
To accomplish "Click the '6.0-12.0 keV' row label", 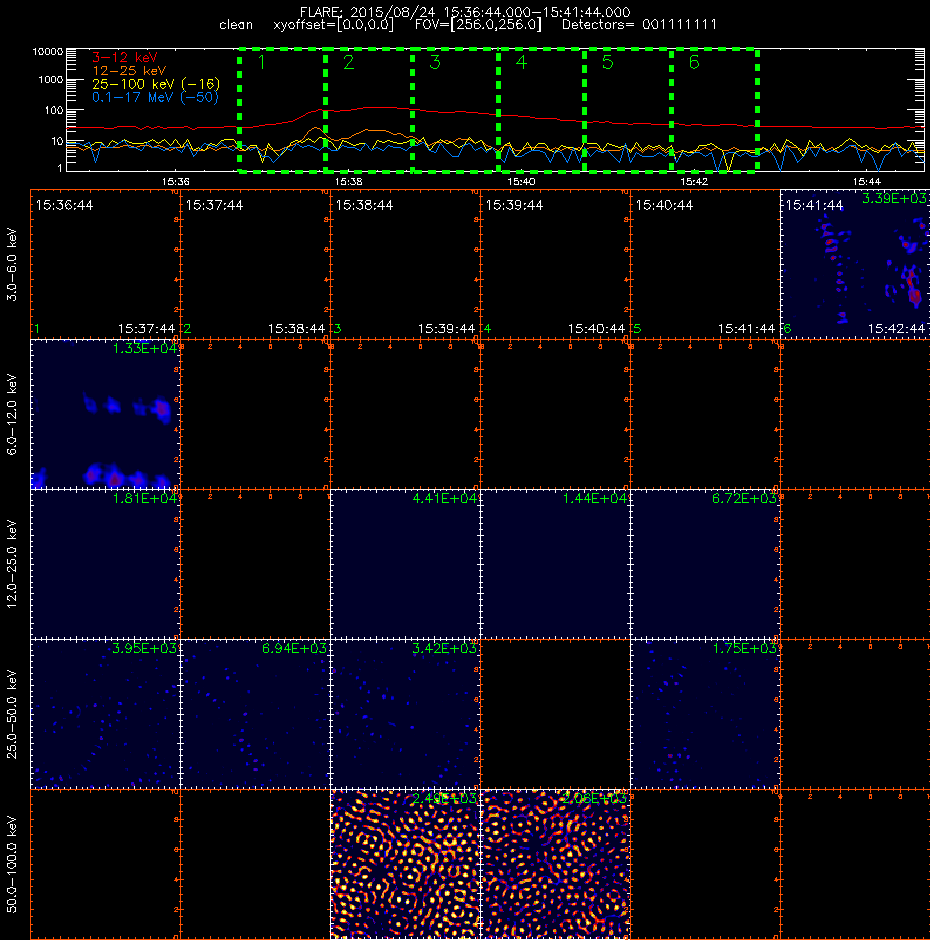I will (12, 414).
